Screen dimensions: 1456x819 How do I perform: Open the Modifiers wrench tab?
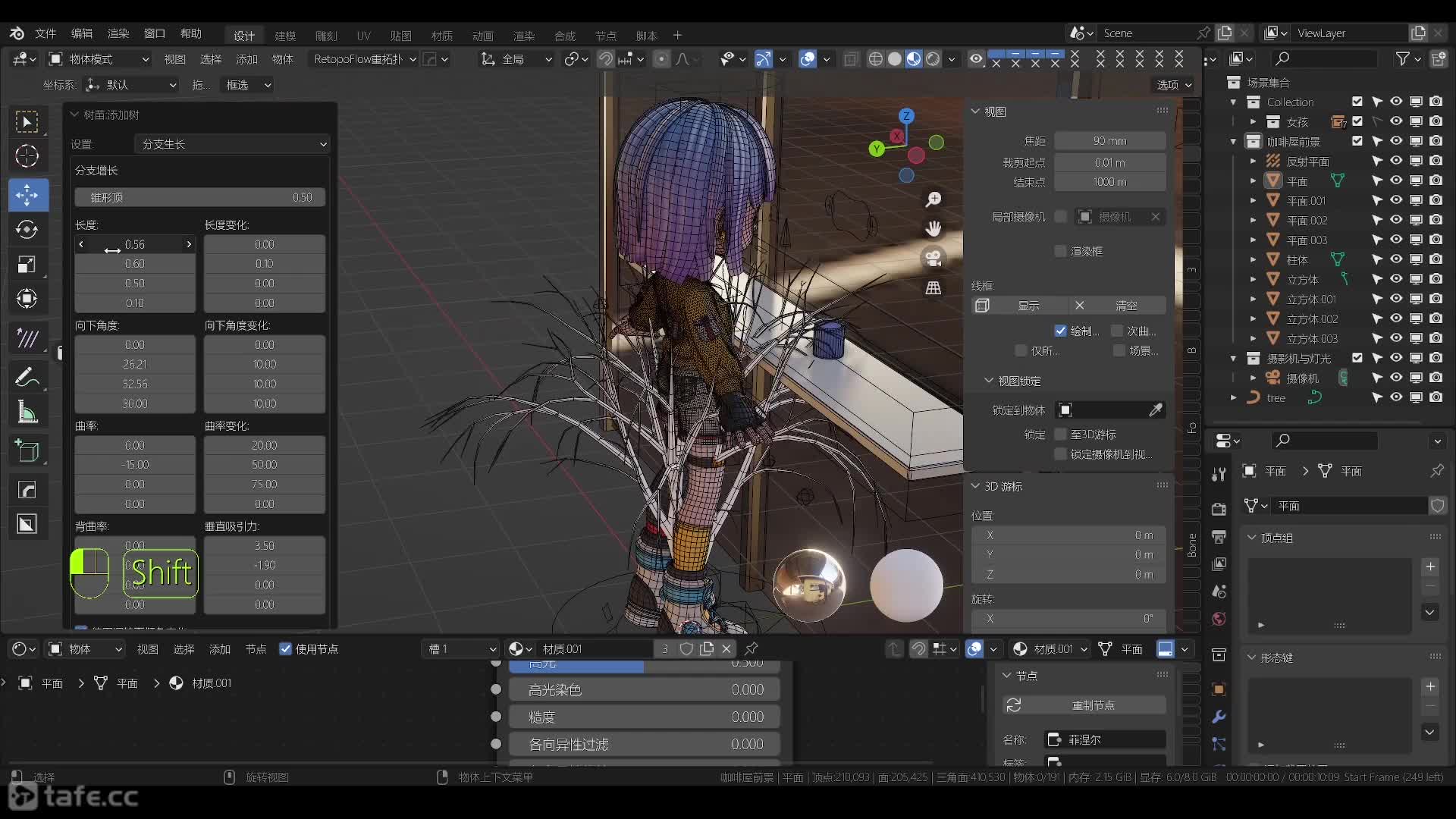(x=1219, y=717)
